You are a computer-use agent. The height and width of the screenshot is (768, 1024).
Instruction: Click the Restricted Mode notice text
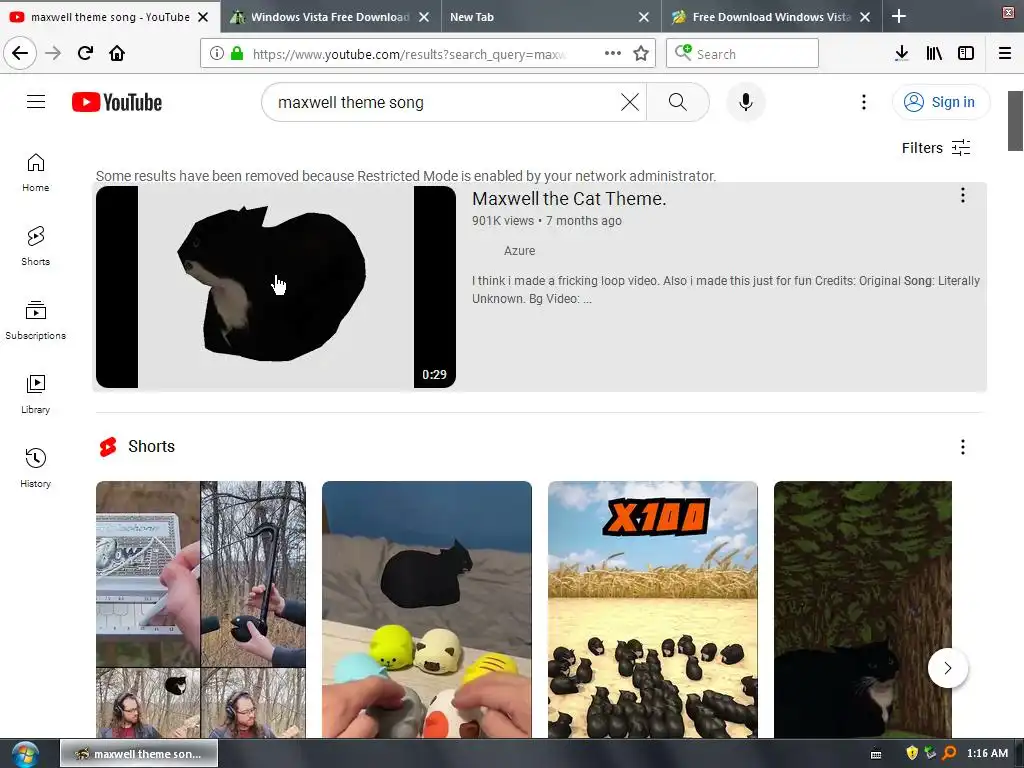pos(406,176)
